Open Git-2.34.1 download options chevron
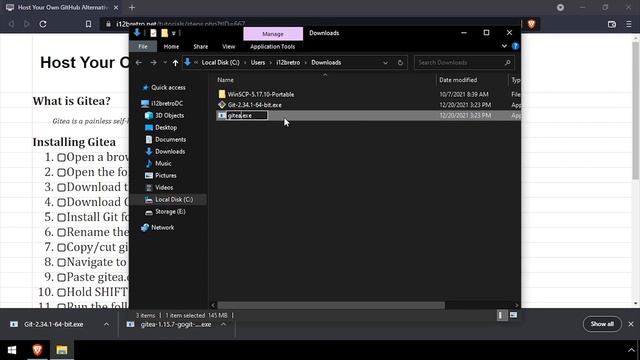Screen dimensions: 640x360 click(106, 324)
